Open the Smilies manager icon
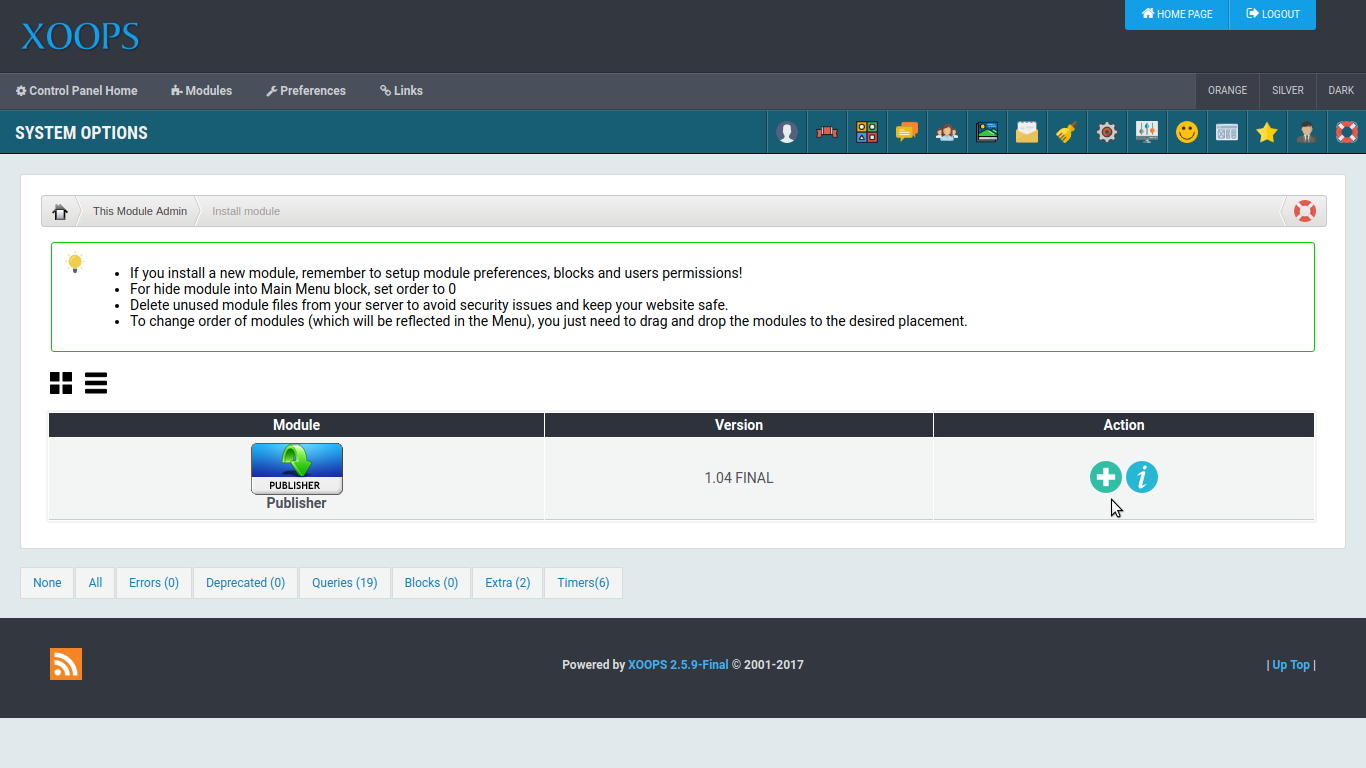1366x768 pixels. point(1186,131)
